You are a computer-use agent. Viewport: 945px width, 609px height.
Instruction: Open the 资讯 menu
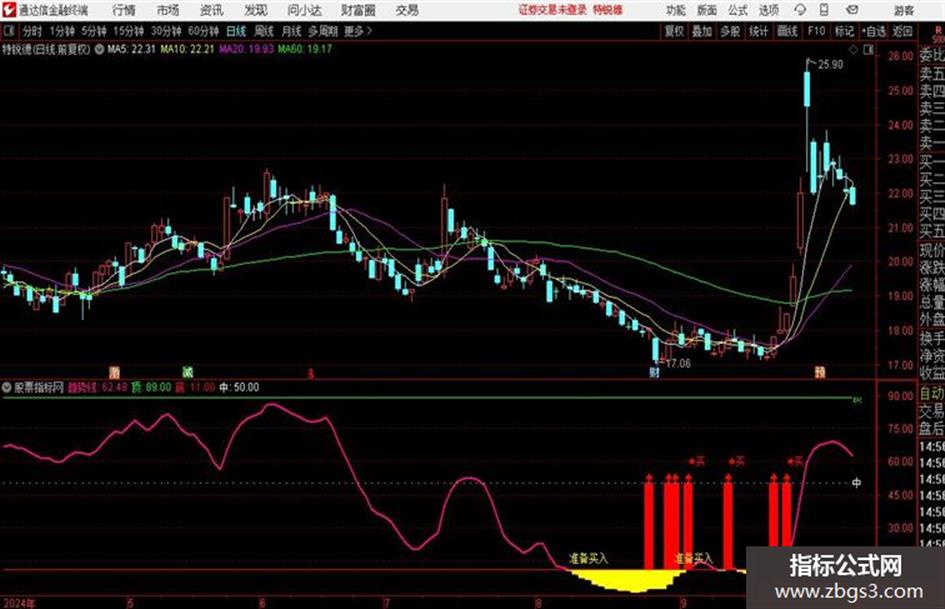[x=212, y=10]
